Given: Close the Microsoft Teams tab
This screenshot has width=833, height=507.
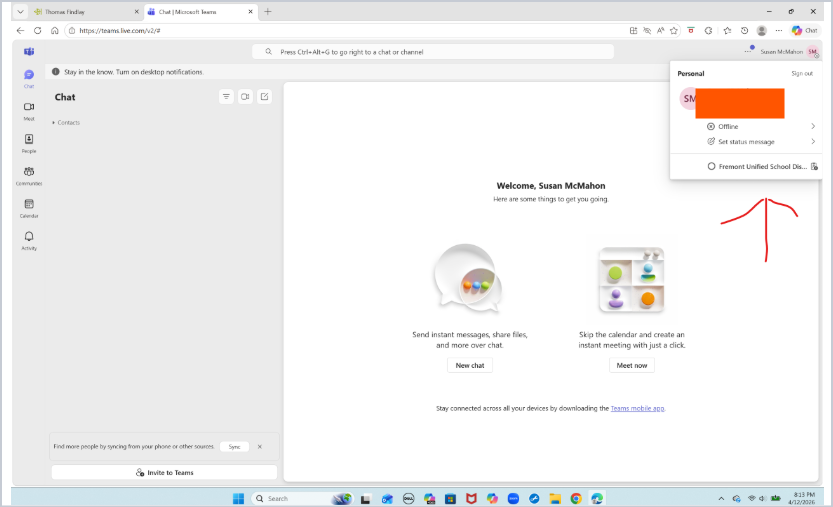Looking at the screenshot, I should pos(251,11).
